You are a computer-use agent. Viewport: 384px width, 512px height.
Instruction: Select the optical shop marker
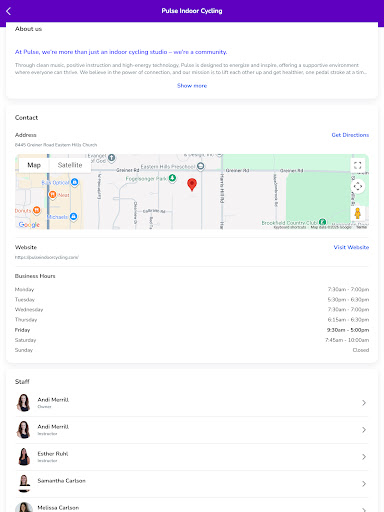pos(75,182)
